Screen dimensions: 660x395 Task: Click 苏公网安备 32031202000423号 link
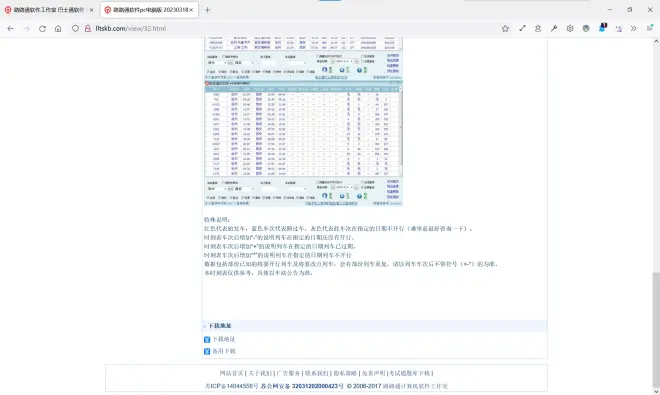point(302,386)
